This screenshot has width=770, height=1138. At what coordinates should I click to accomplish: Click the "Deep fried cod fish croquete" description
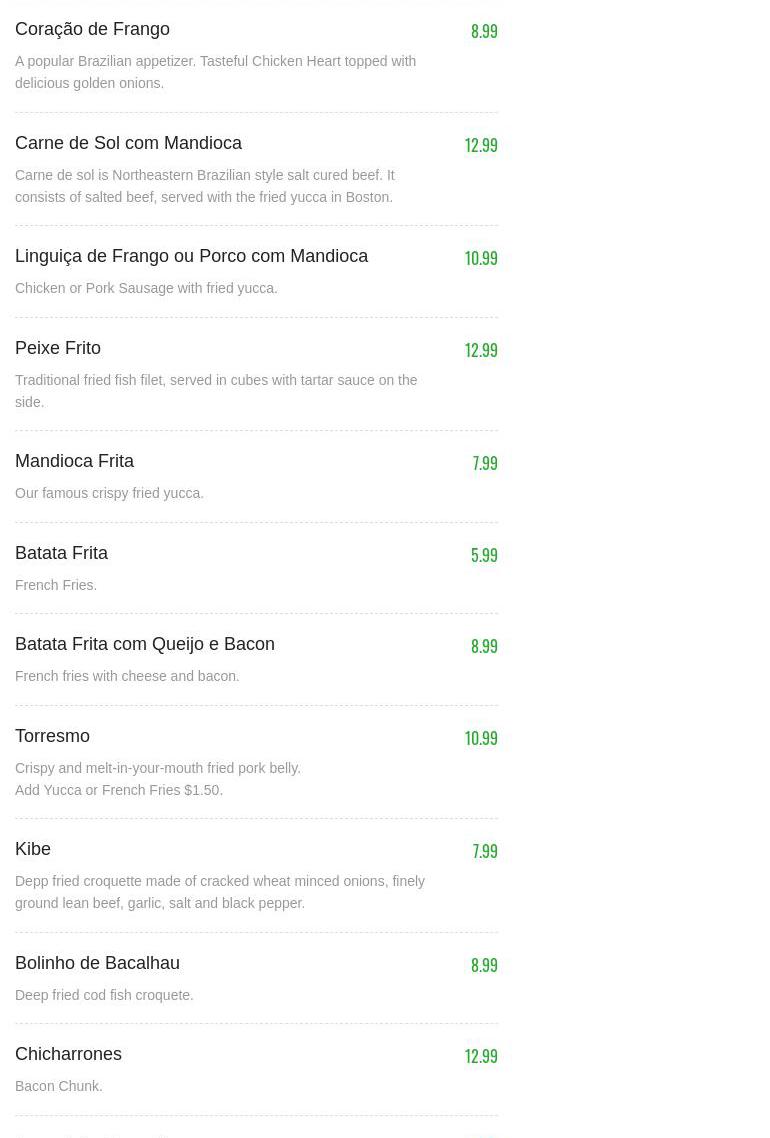pyautogui.click(x=104, y=995)
